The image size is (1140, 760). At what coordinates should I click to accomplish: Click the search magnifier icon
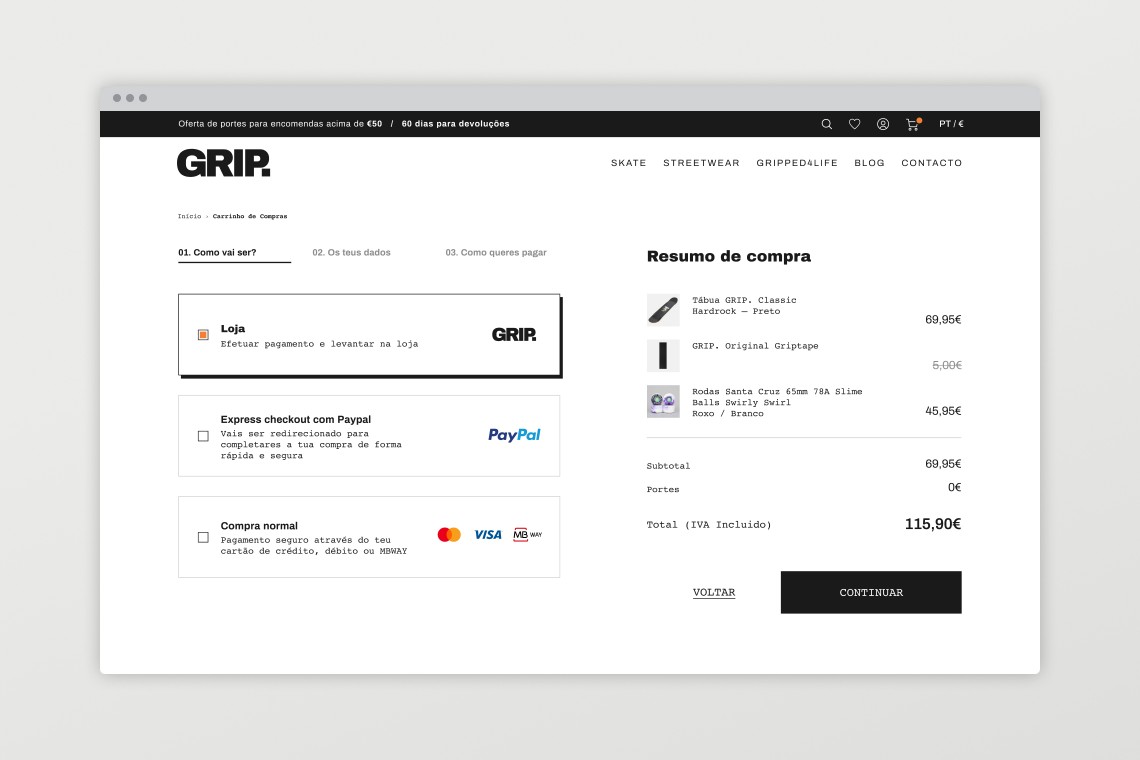[x=826, y=124]
